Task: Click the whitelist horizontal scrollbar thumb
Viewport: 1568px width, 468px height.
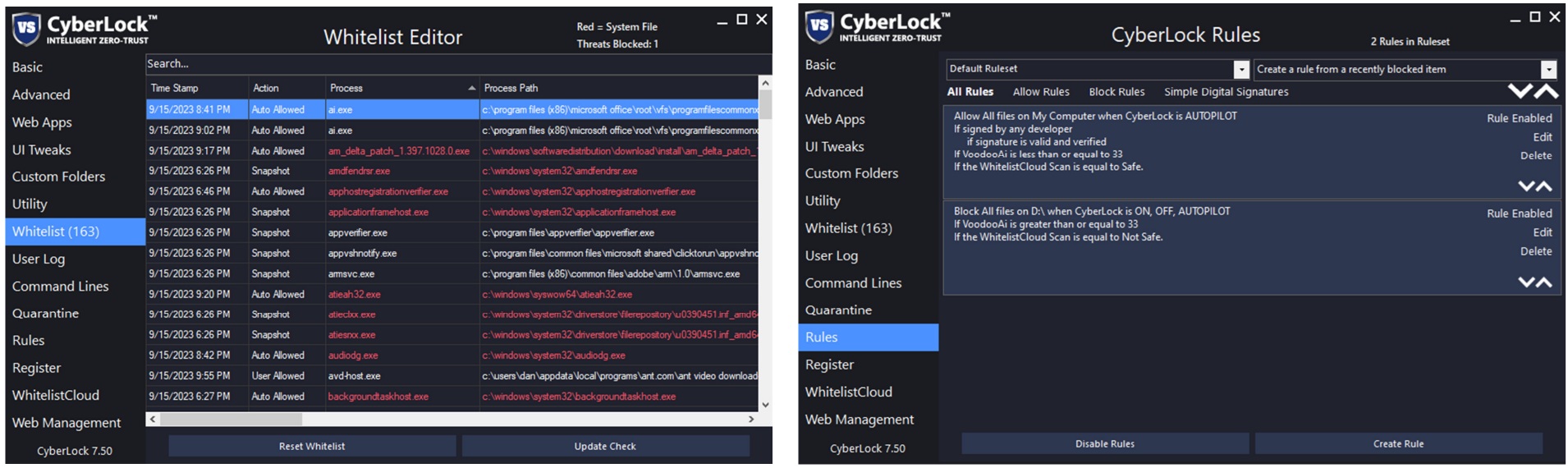Action: click(230, 419)
